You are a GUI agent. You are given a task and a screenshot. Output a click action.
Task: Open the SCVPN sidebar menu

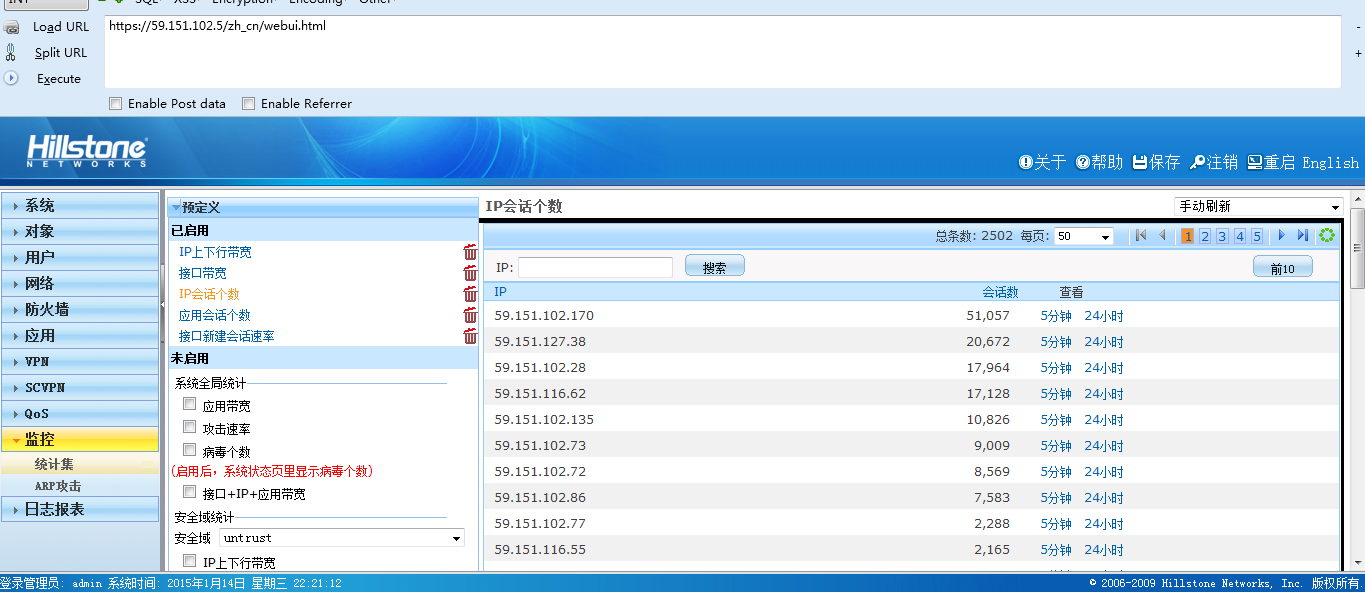point(80,387)
